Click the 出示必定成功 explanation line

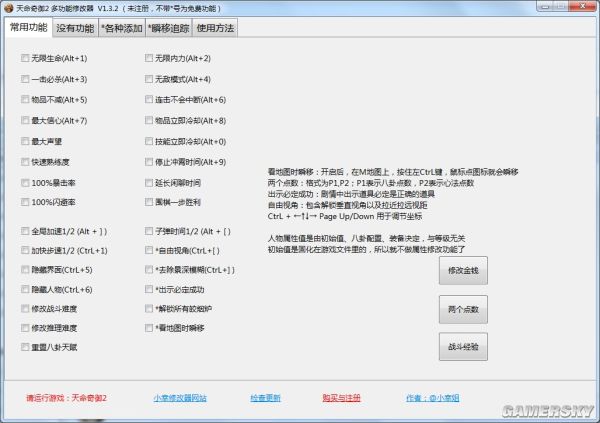[x=351, y=194]
